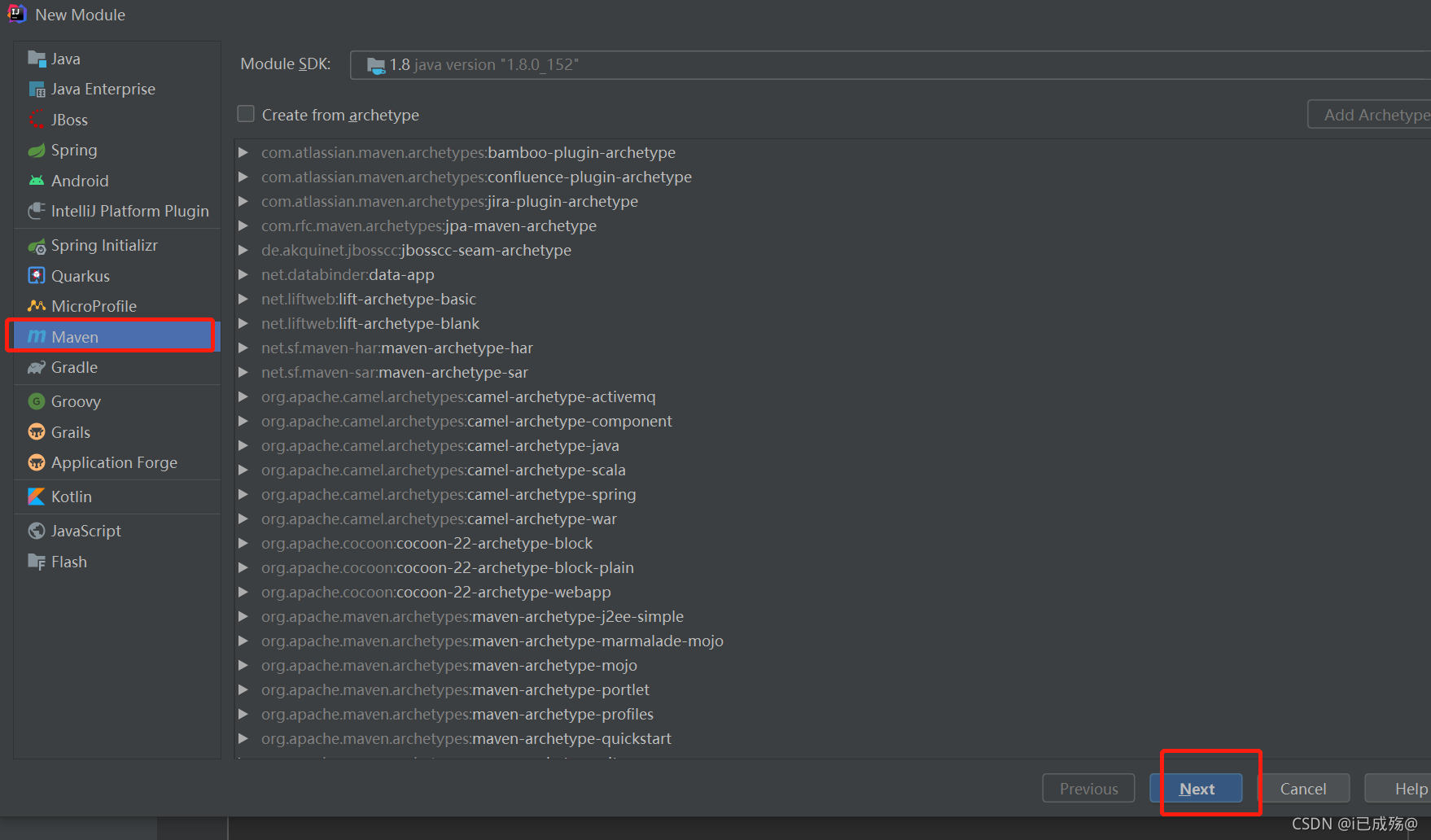This screenshot has height=840, width=1431.
Task: Choose Spring in the module list
Action: (x=117, y=151)
